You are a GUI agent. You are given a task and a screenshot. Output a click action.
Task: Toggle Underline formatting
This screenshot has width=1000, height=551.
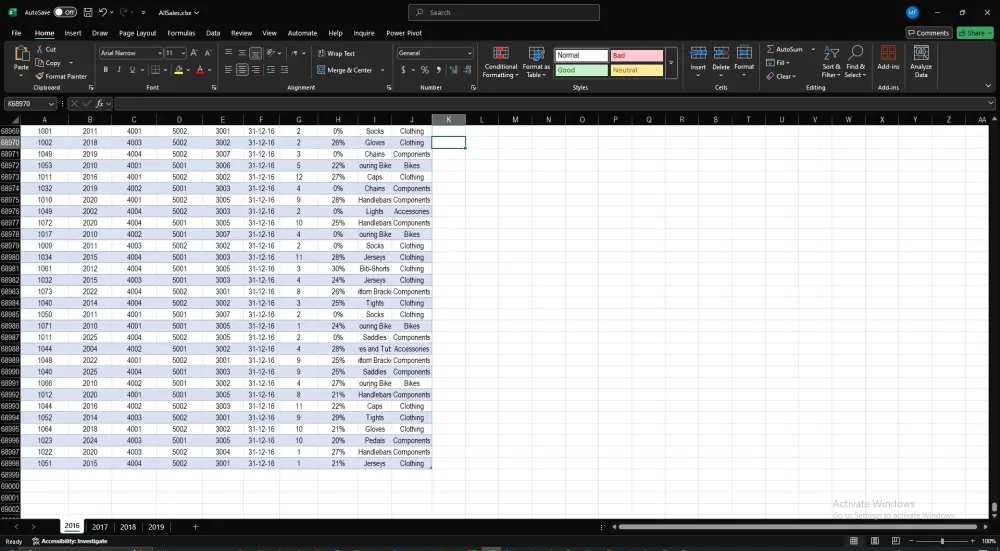pyautogui.click(x=133, y=70)
